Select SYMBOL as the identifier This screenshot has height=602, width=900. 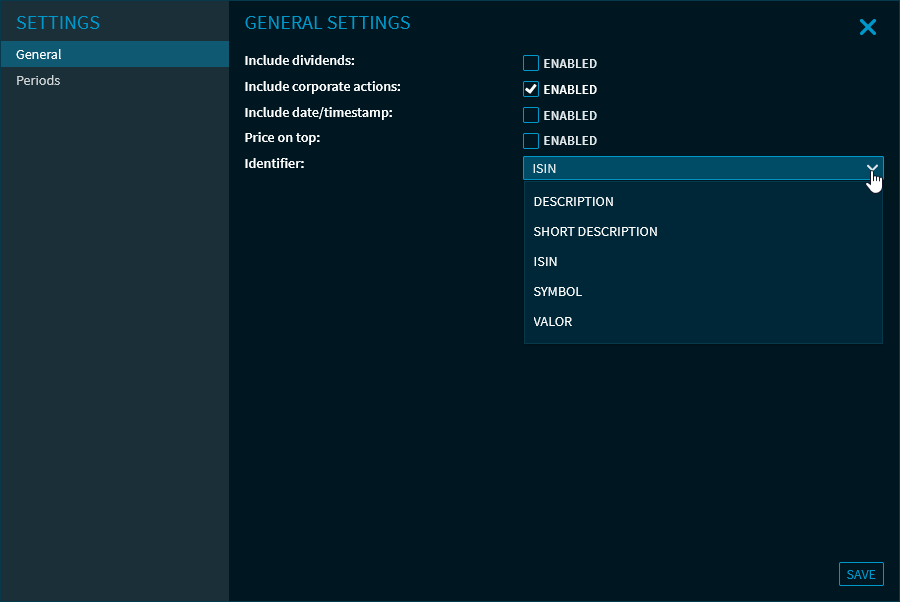pyautogui.click(x=557, y=292)
